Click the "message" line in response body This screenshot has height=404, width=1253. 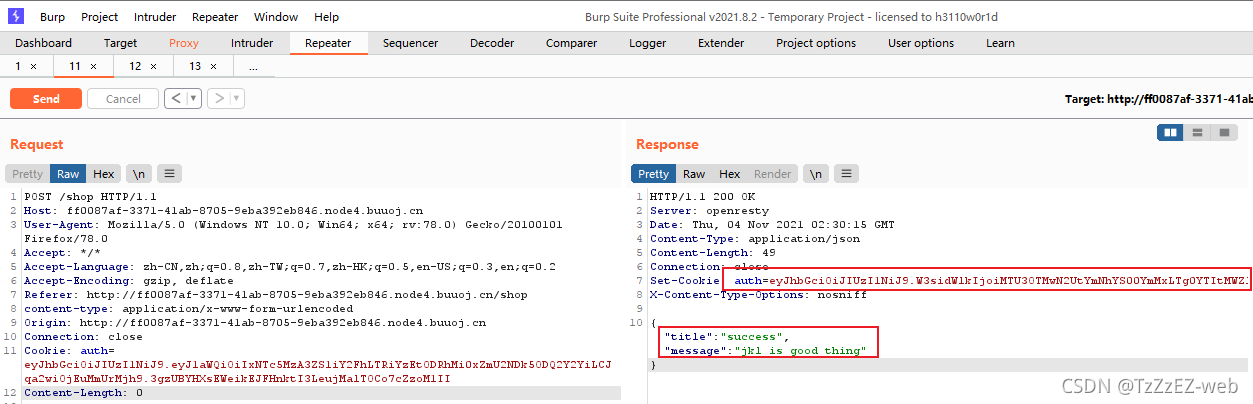click(x=764, y=350)
